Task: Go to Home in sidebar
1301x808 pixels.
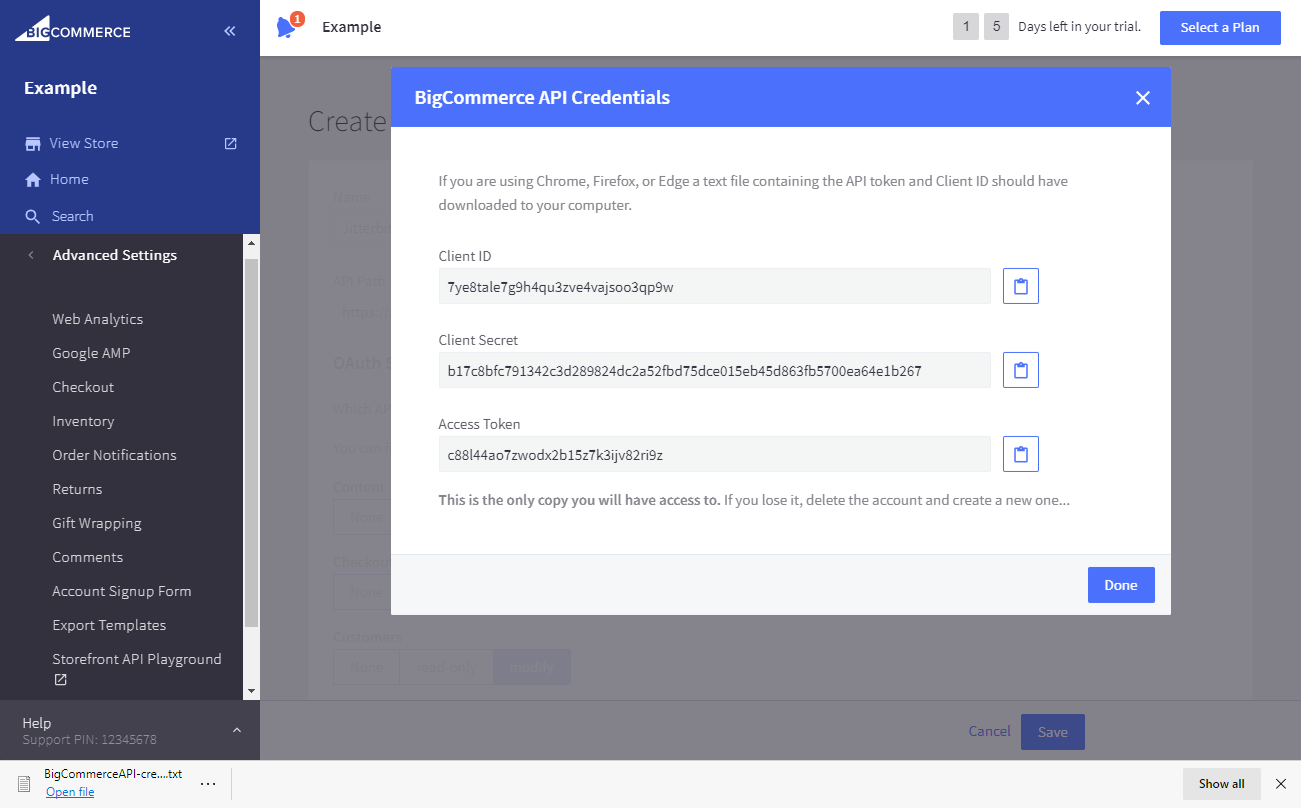Action: 69,179
